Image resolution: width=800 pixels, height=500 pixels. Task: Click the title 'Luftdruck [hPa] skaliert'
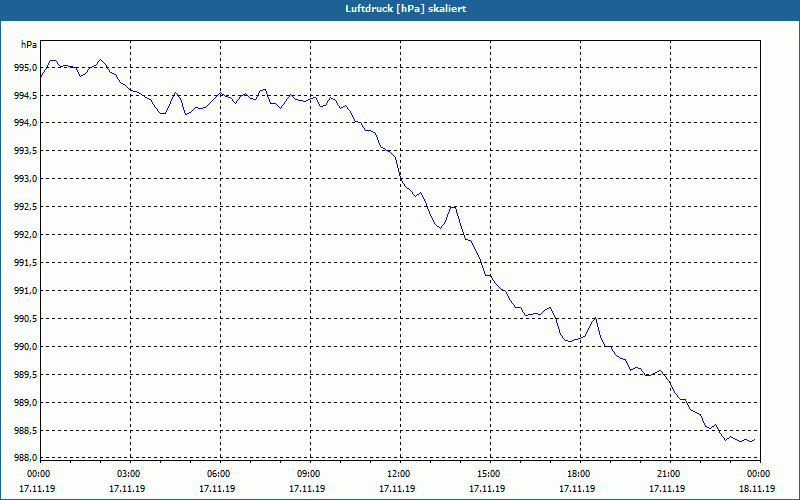point(406,9)
